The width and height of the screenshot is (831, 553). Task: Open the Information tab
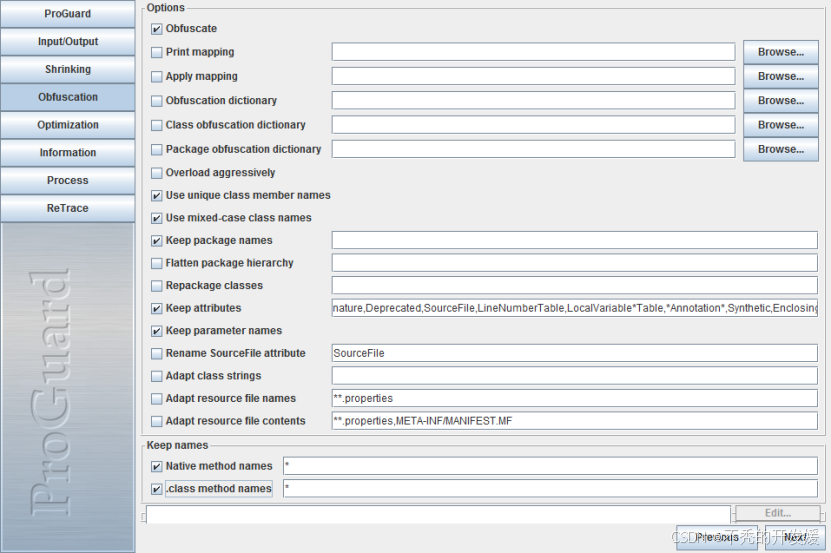(67, 153)
